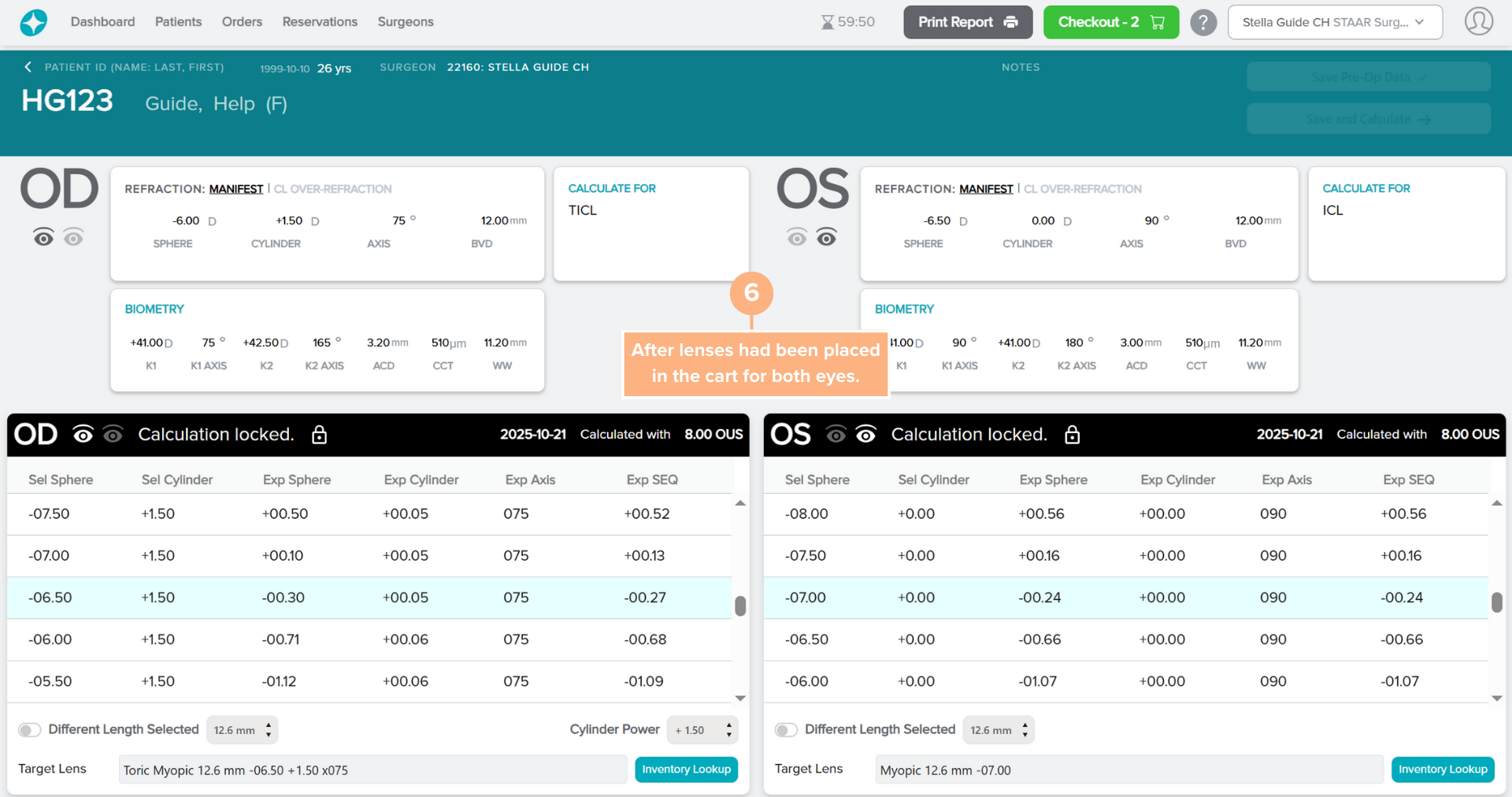Click the OS calculation locked padlock icon

pos(1072,435)
